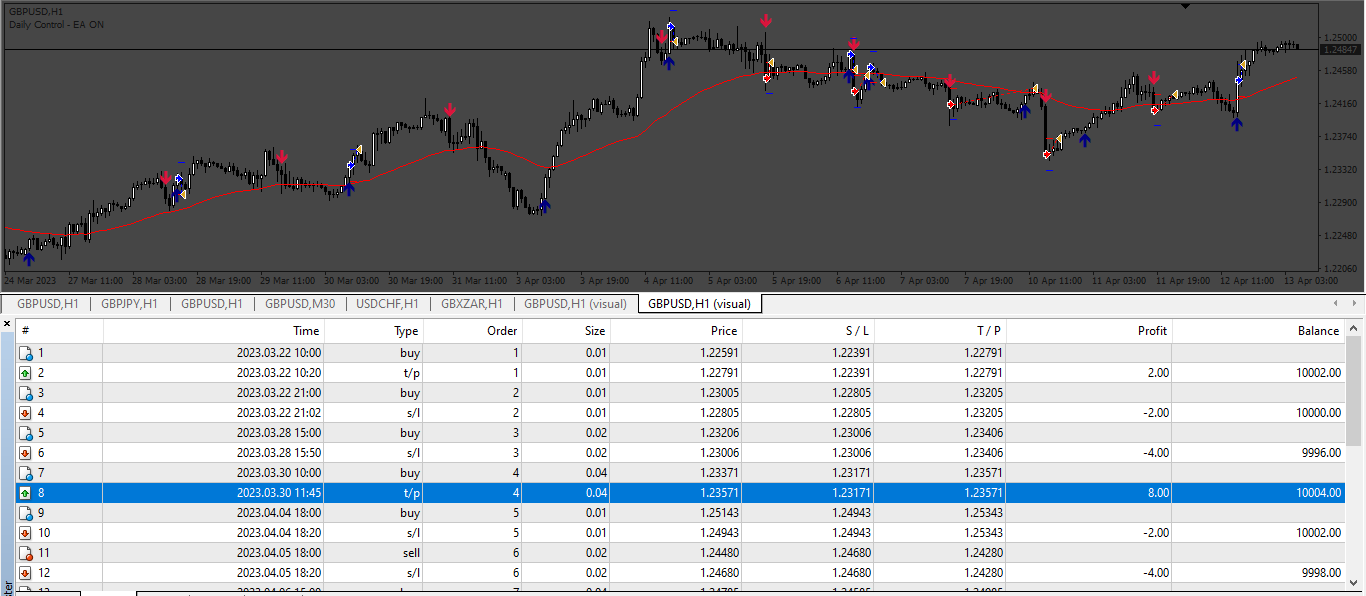Viewport: 1366px width, 596px height.
Task: Click the stop-loss icon in row 12
Action: (x=26, y=573)
